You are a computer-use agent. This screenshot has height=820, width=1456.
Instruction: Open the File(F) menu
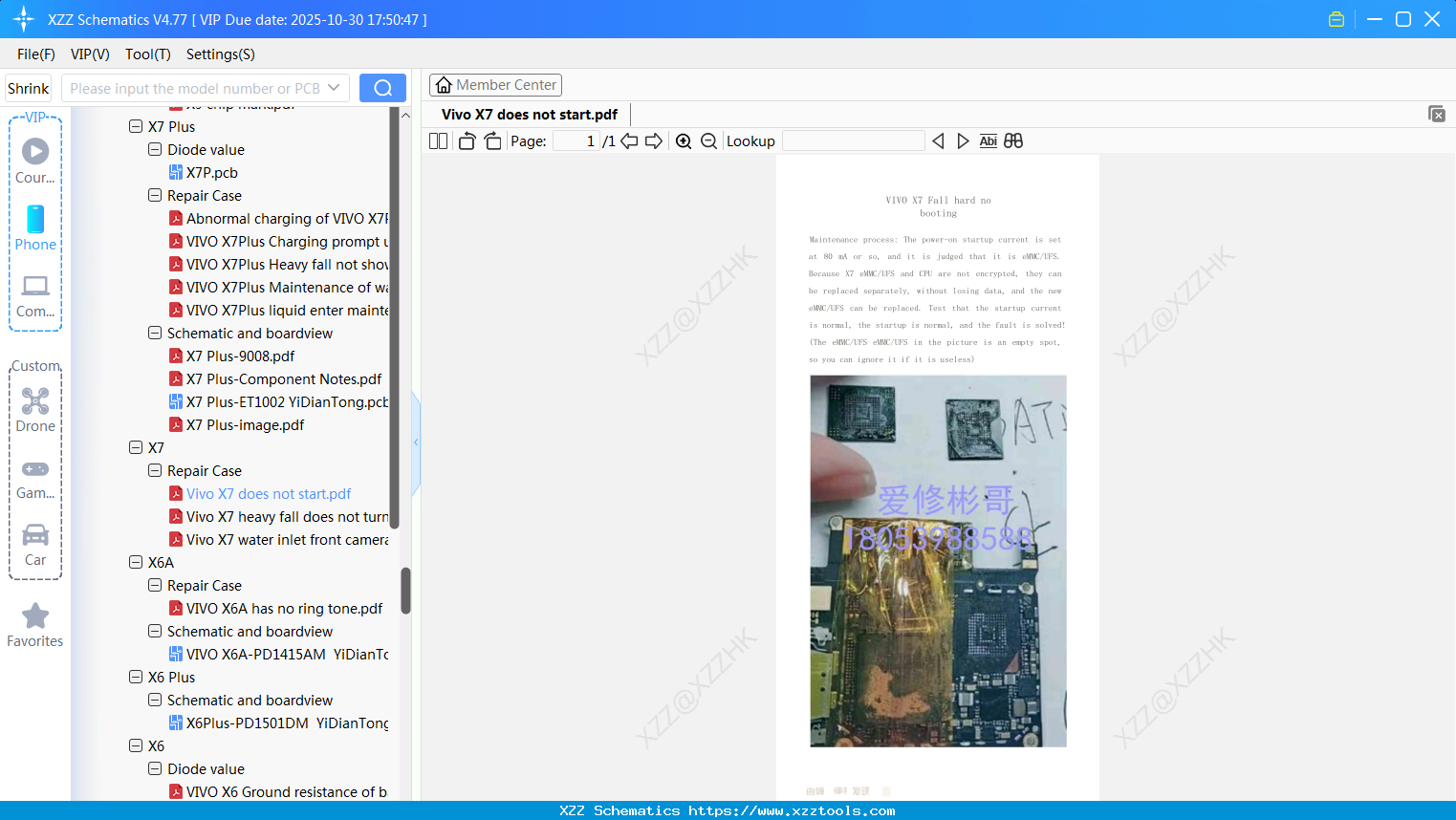(x=36, y=54)
